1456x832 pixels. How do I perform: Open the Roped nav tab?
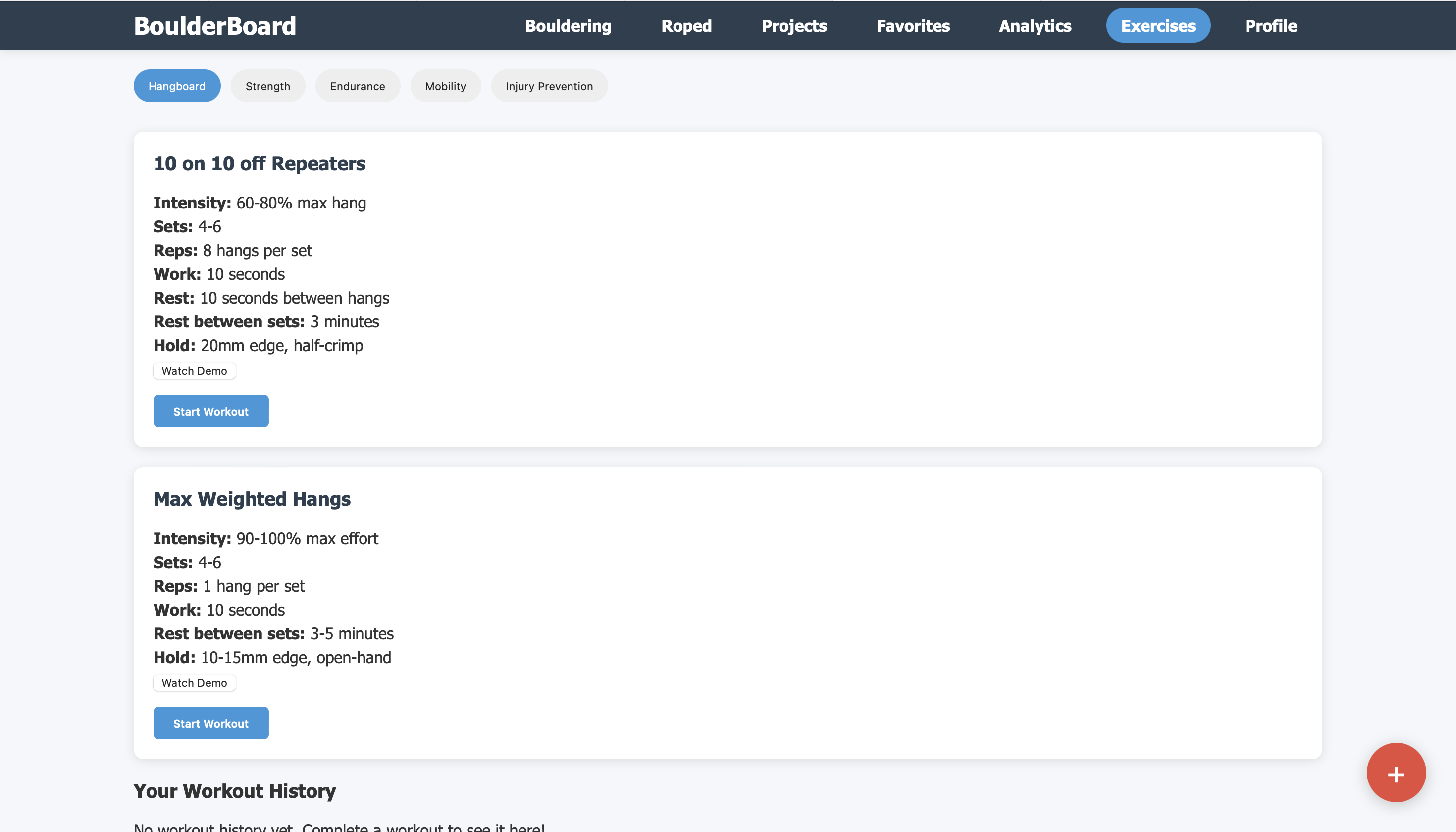(686, 26)
